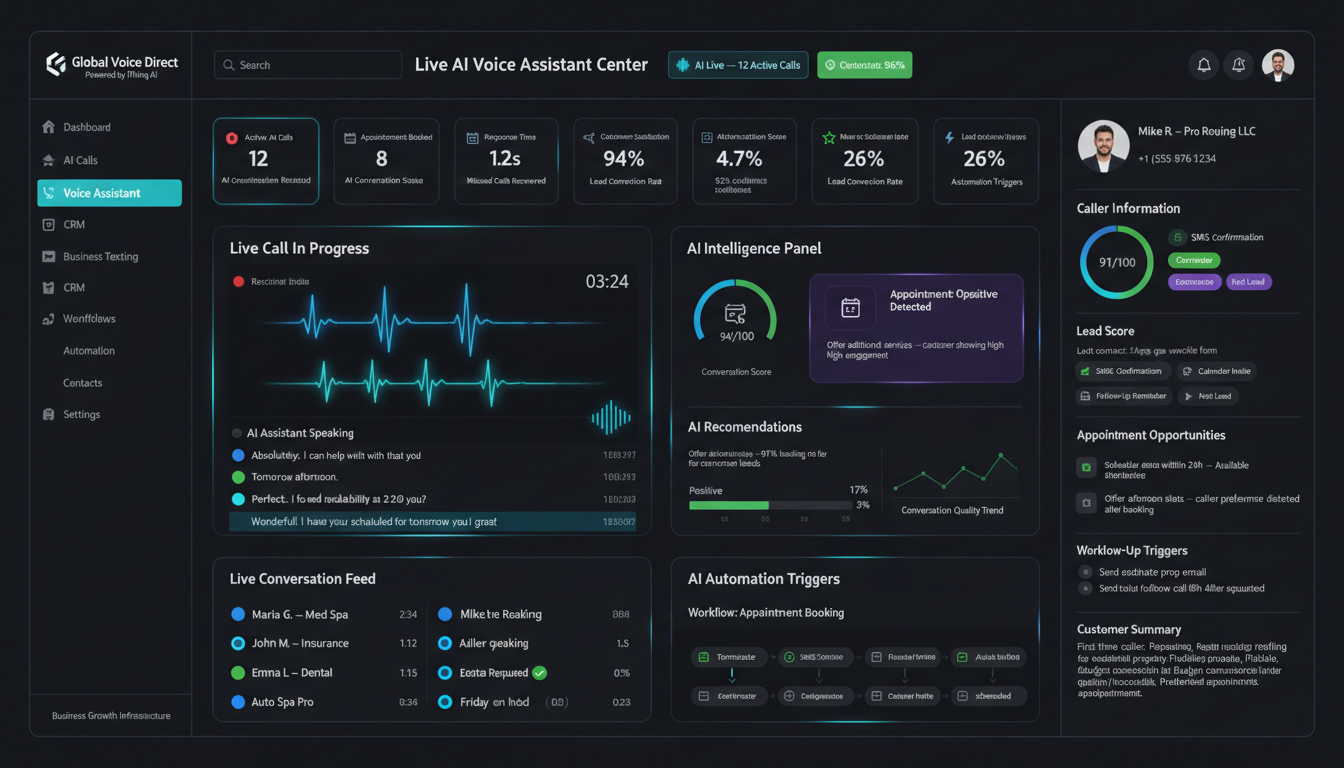Click the Global Voice Direct logo icon
This screenshot has height=768, width=1344.
coord(56,64)
